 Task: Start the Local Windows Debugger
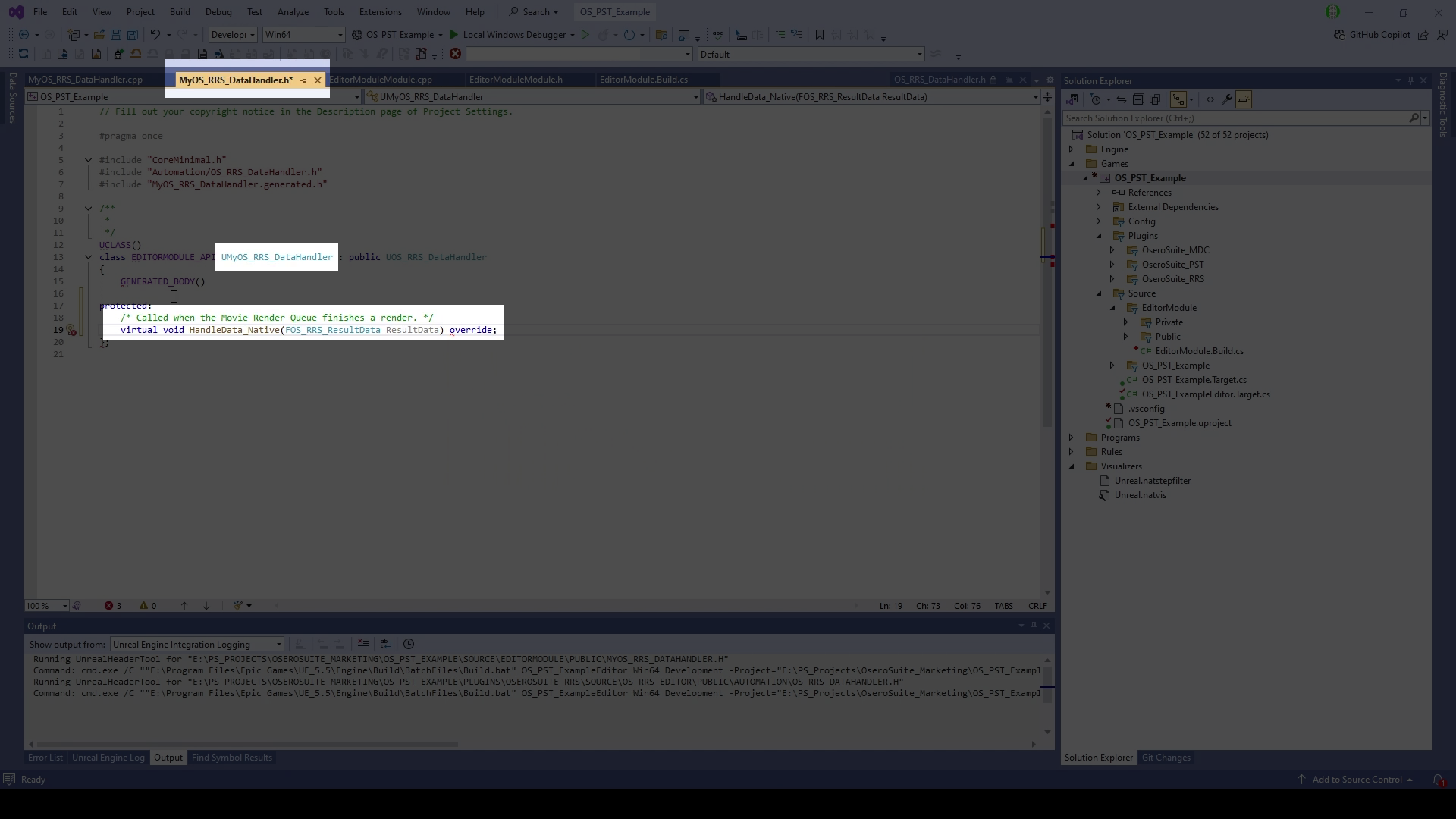512,35
